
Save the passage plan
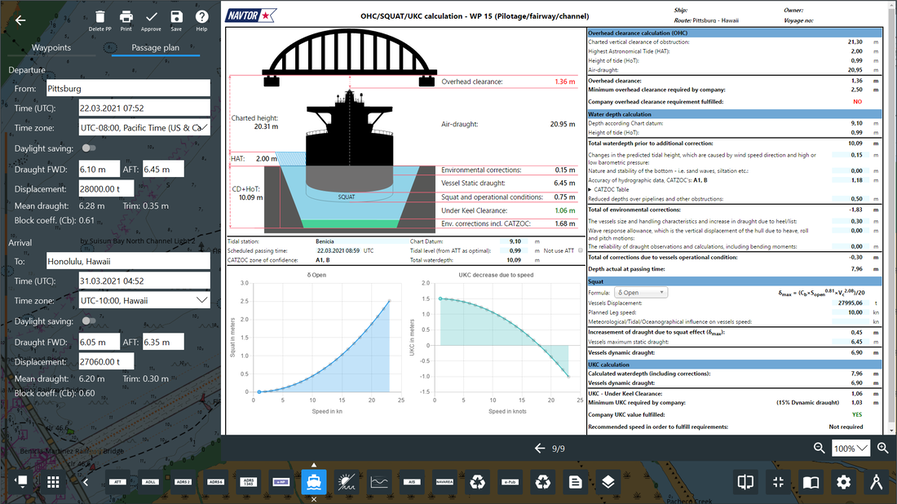click(x=176, y=20)
